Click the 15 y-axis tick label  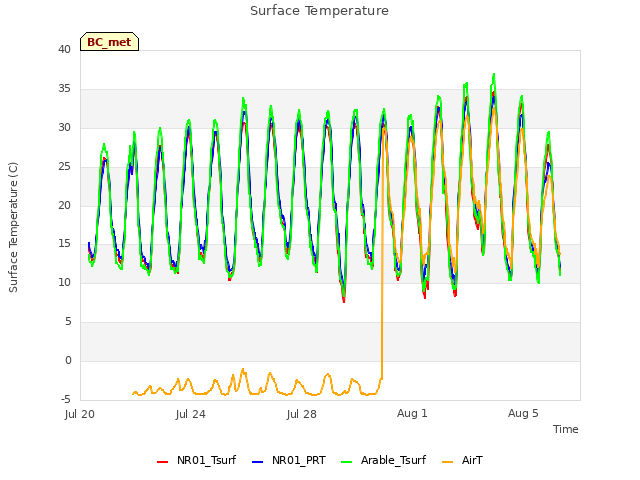pyautogui.click(x=64, y=244)
